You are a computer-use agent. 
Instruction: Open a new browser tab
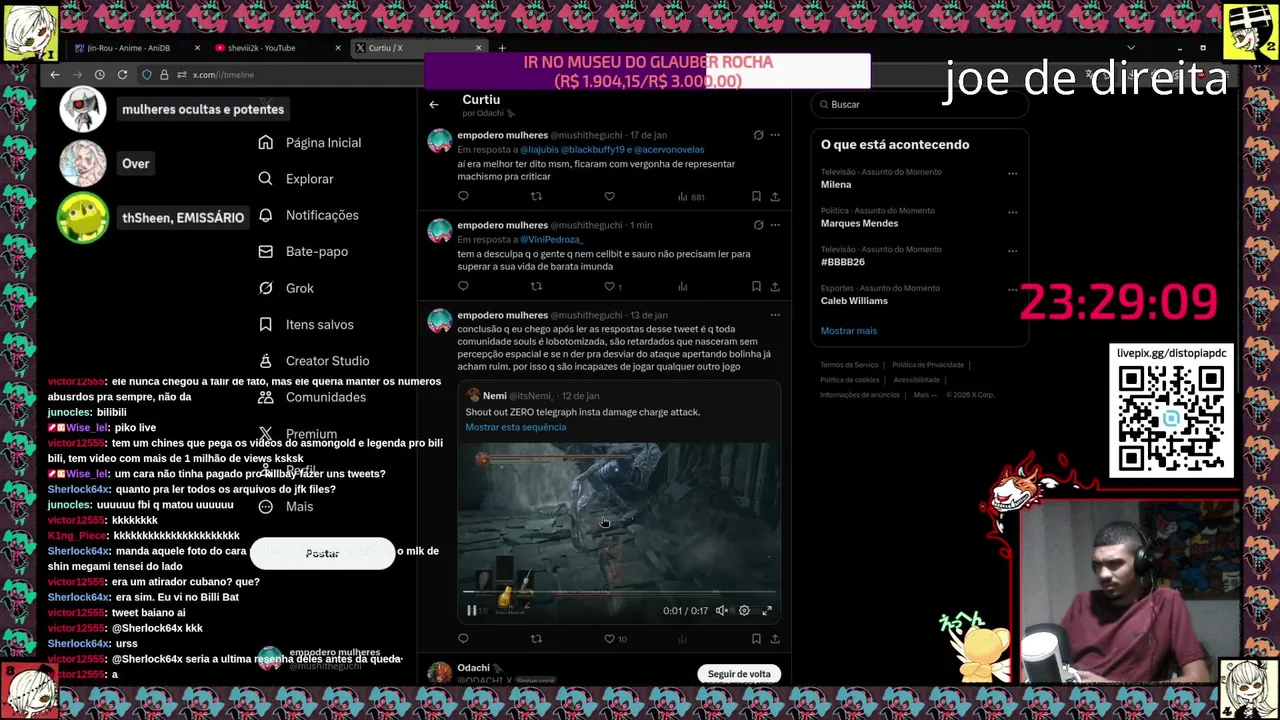(x=502, y=48)
